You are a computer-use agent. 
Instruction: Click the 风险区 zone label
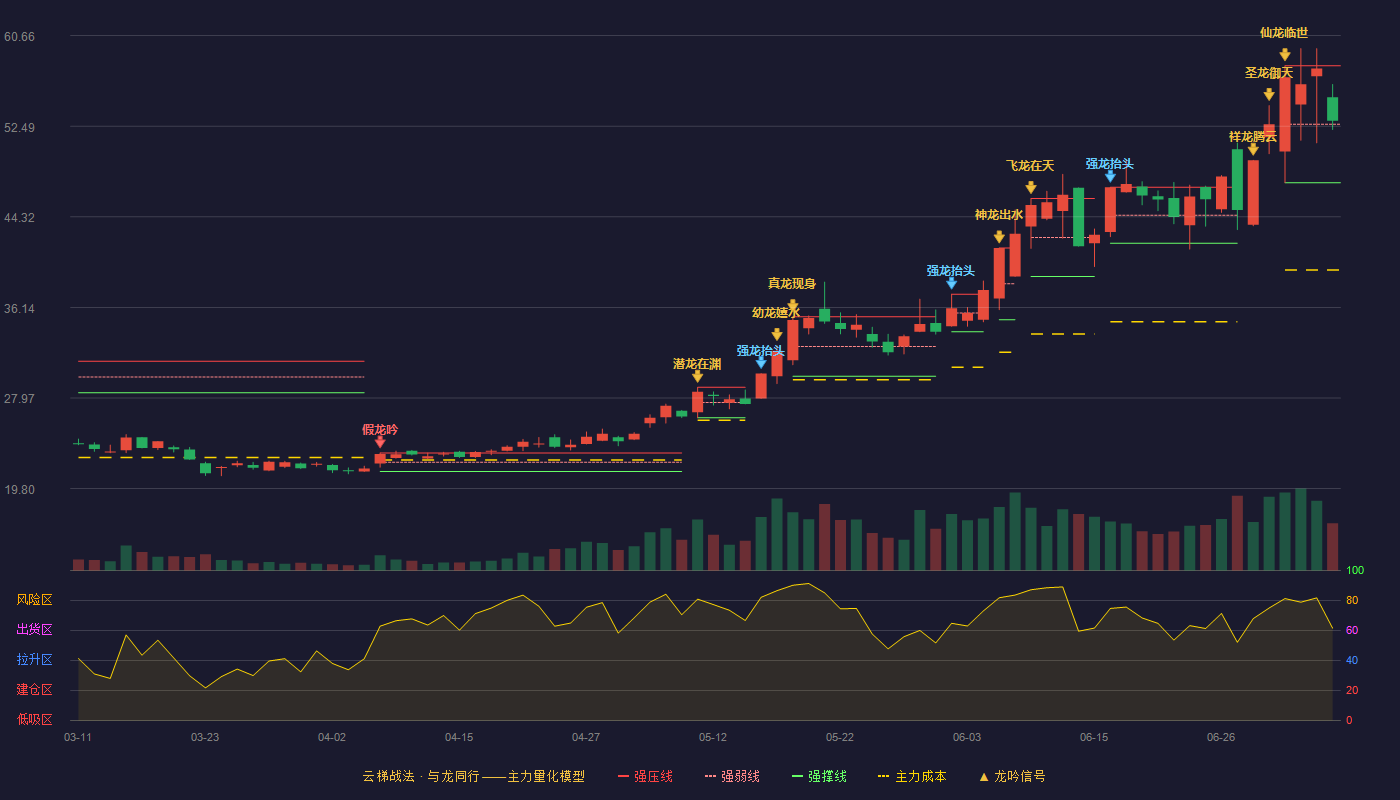34,600
